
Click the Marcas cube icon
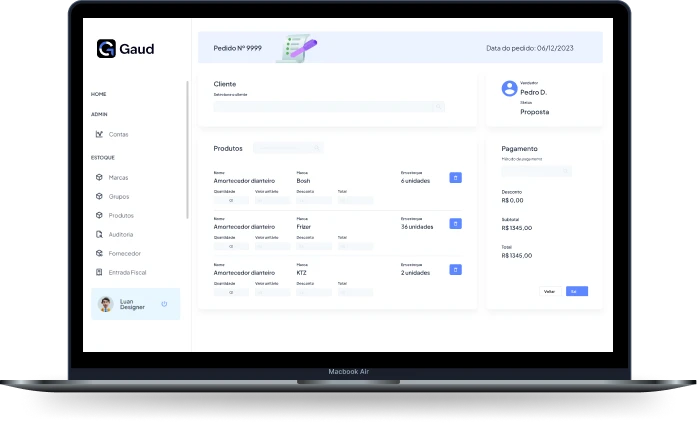99,177
